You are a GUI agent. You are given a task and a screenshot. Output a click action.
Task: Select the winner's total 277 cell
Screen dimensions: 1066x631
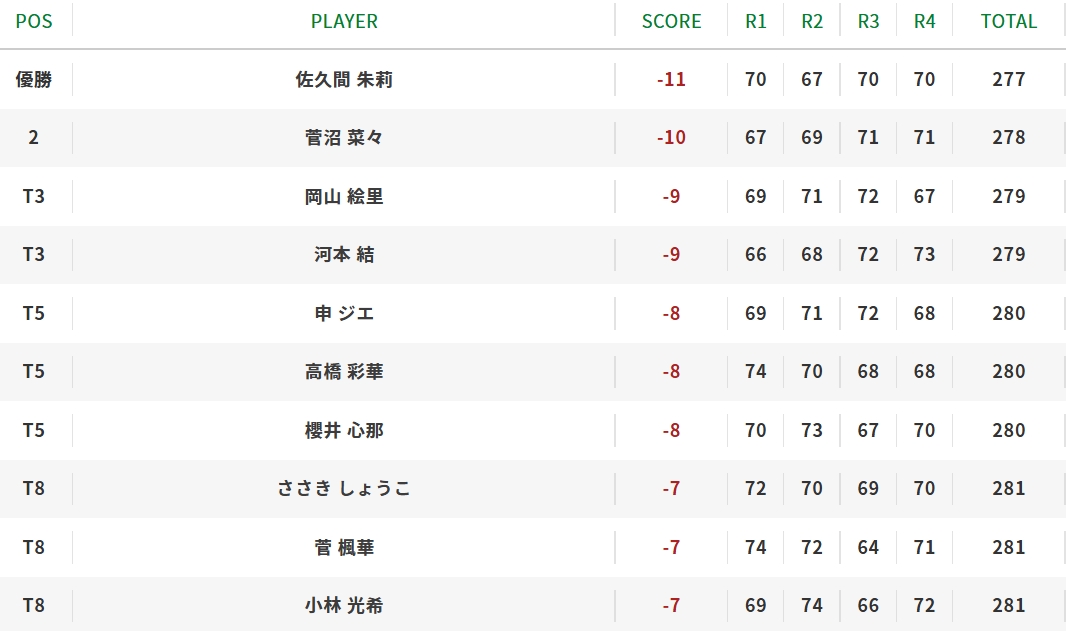click(1009, 80)
